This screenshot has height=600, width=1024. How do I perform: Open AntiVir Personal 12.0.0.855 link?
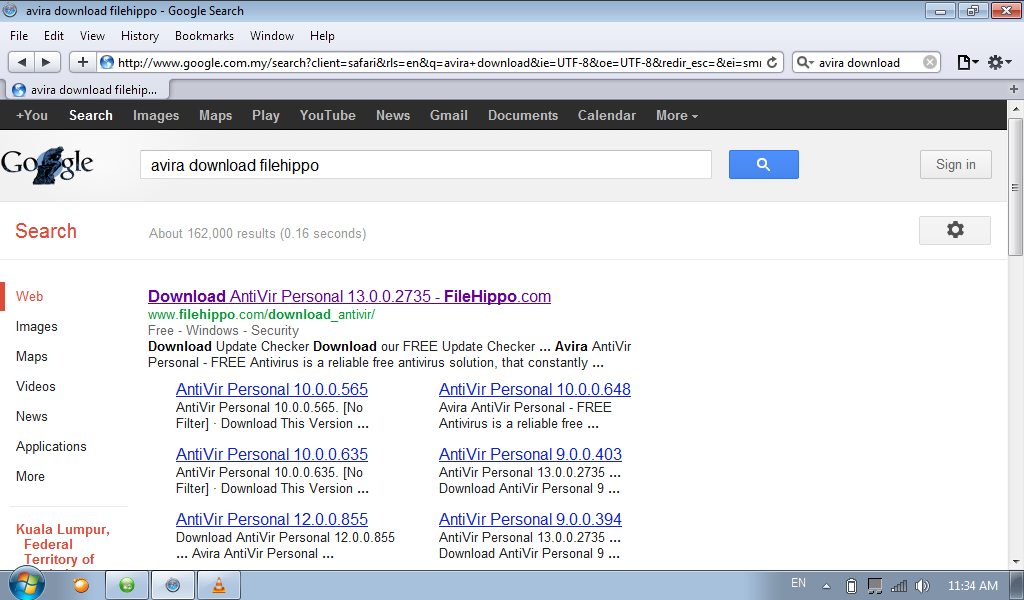(x=272, y=520)
